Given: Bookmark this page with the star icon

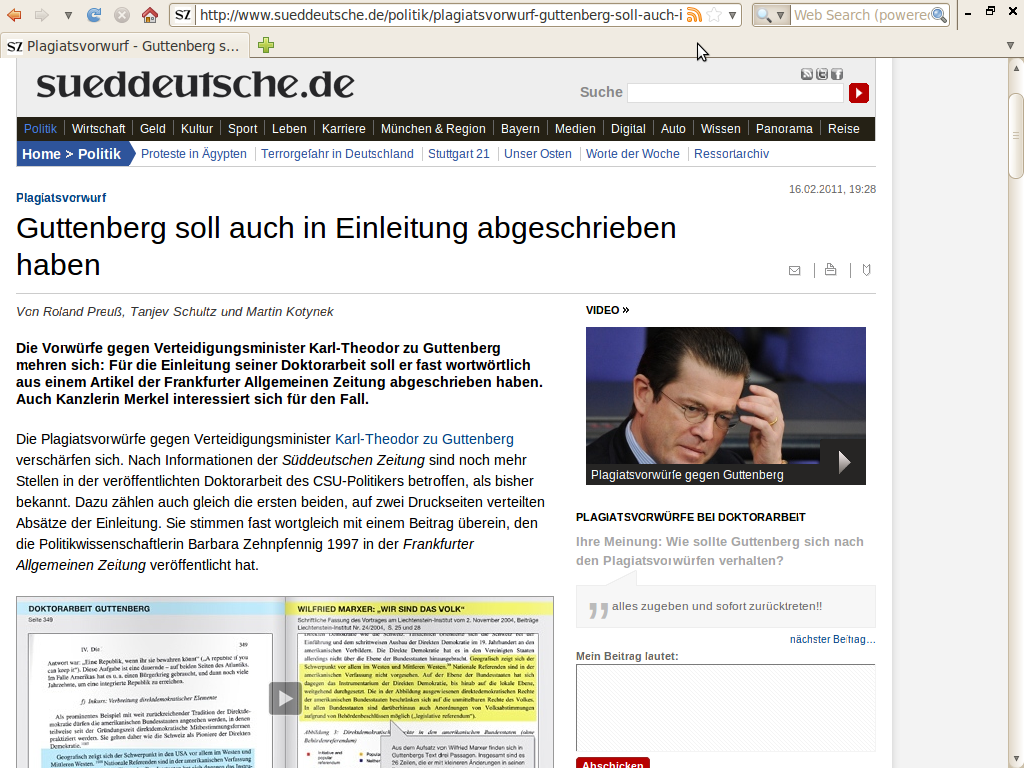Looking at the screenshot, I should 714,14.
